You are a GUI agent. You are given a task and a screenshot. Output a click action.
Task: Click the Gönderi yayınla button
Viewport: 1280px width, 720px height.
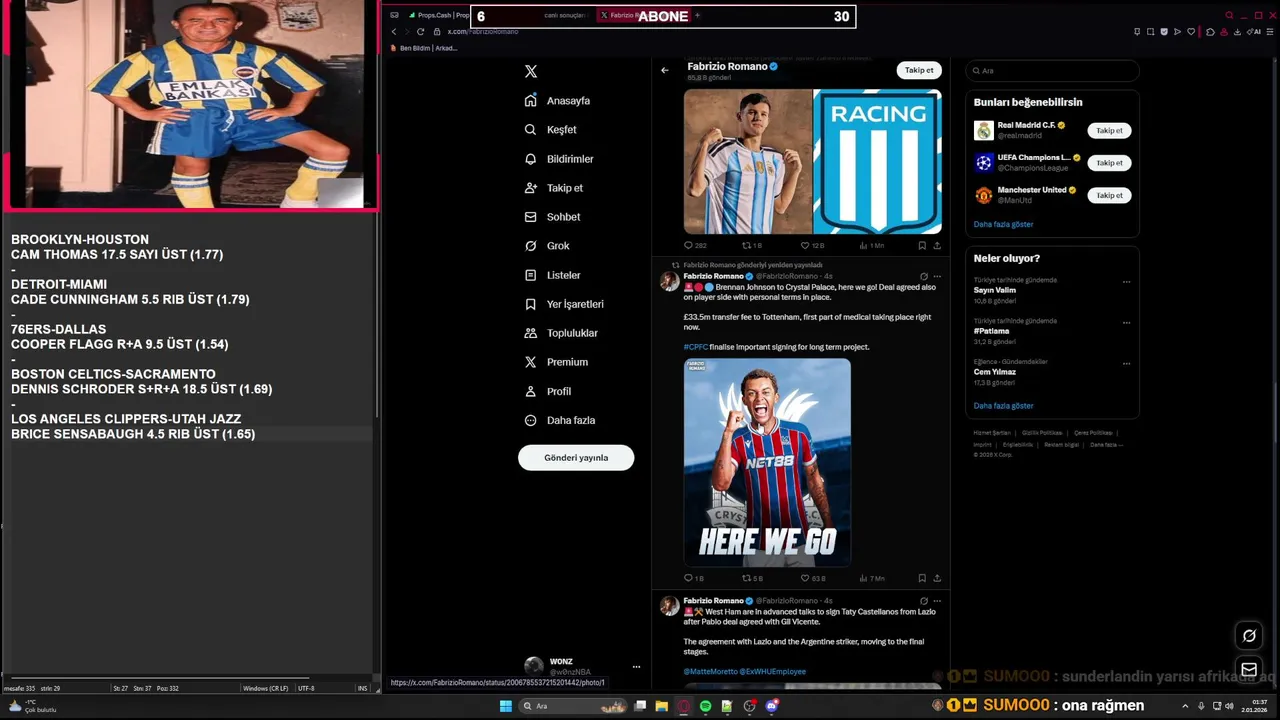pyautogui.click(x=576, y=458)
